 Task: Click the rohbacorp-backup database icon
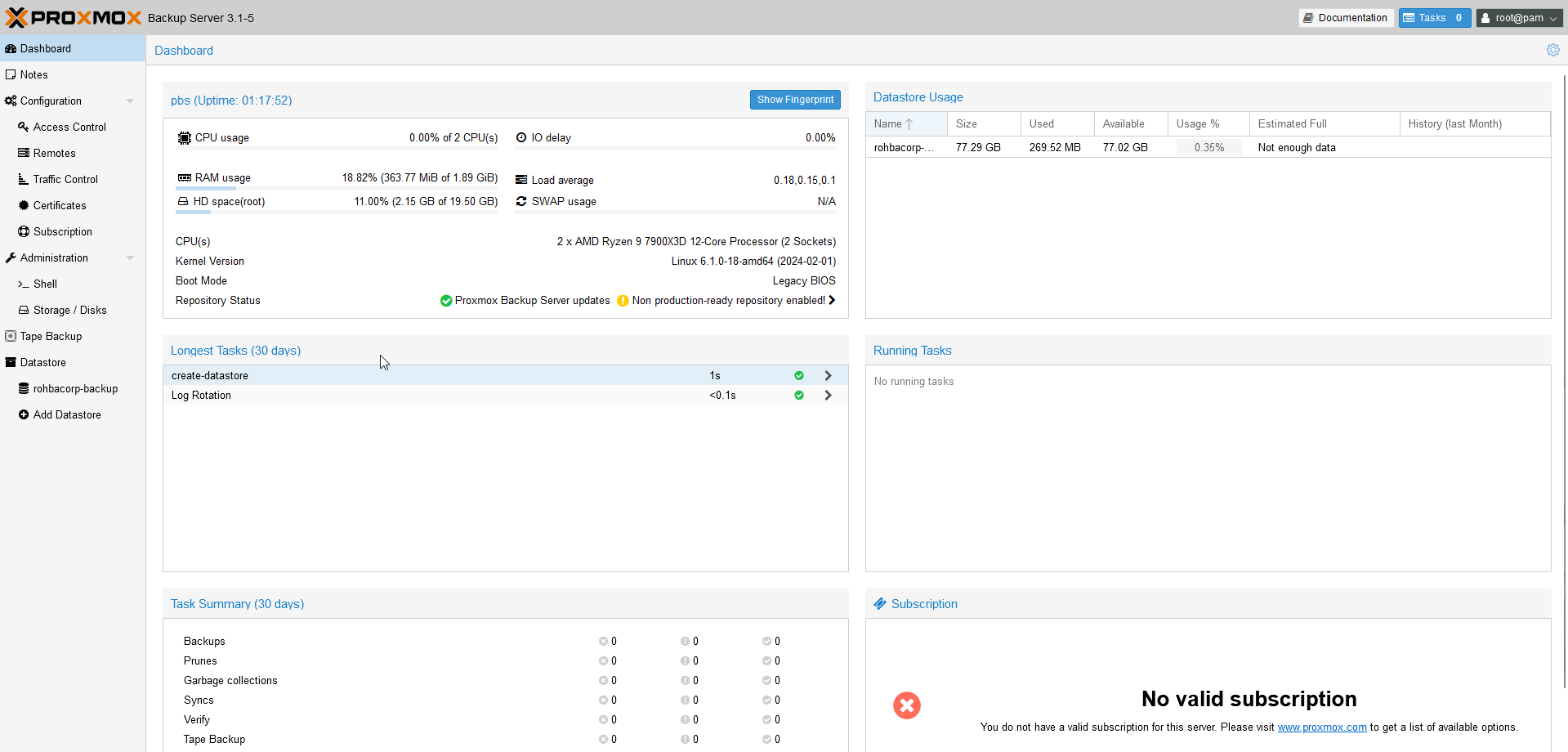tap(24, 388)
